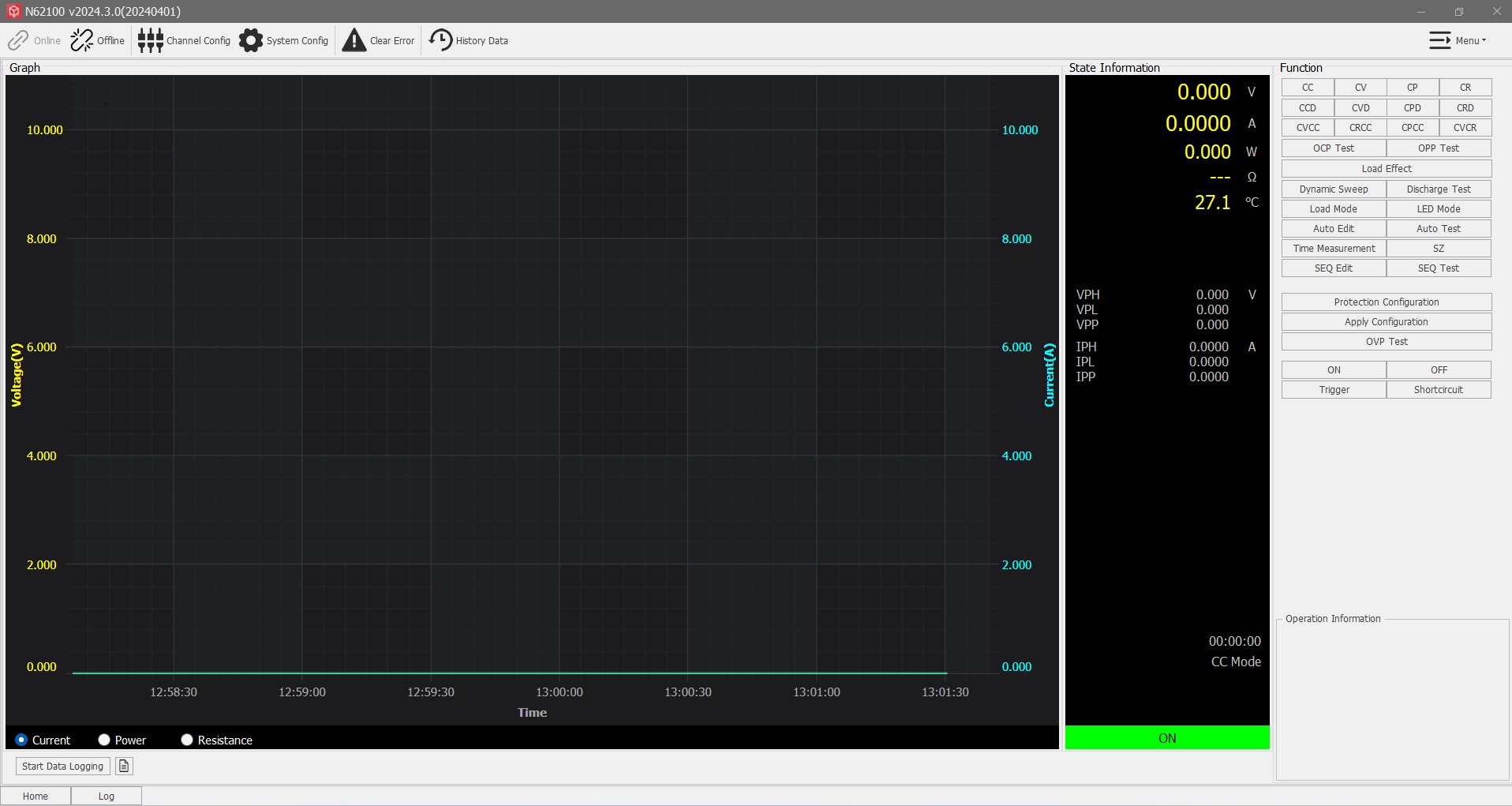The width and height of the screenshot is (1512, 806).
Task: Click the Online connection link icon
Action: pos(18,40)
